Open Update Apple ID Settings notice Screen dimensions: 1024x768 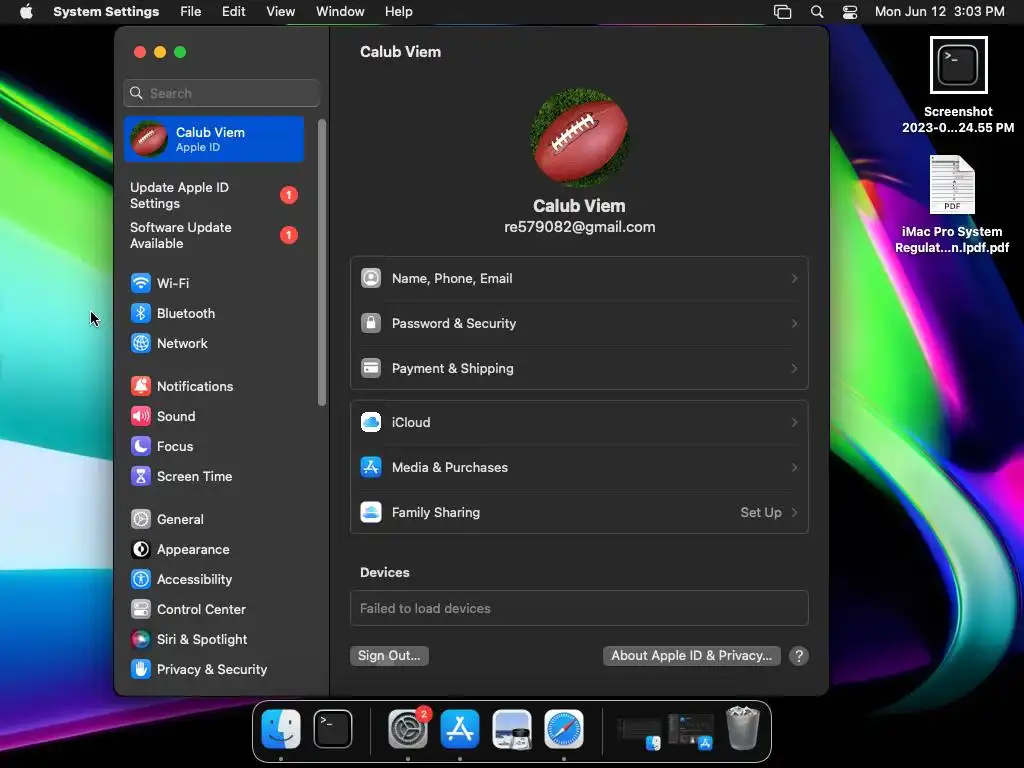(214, 195)
